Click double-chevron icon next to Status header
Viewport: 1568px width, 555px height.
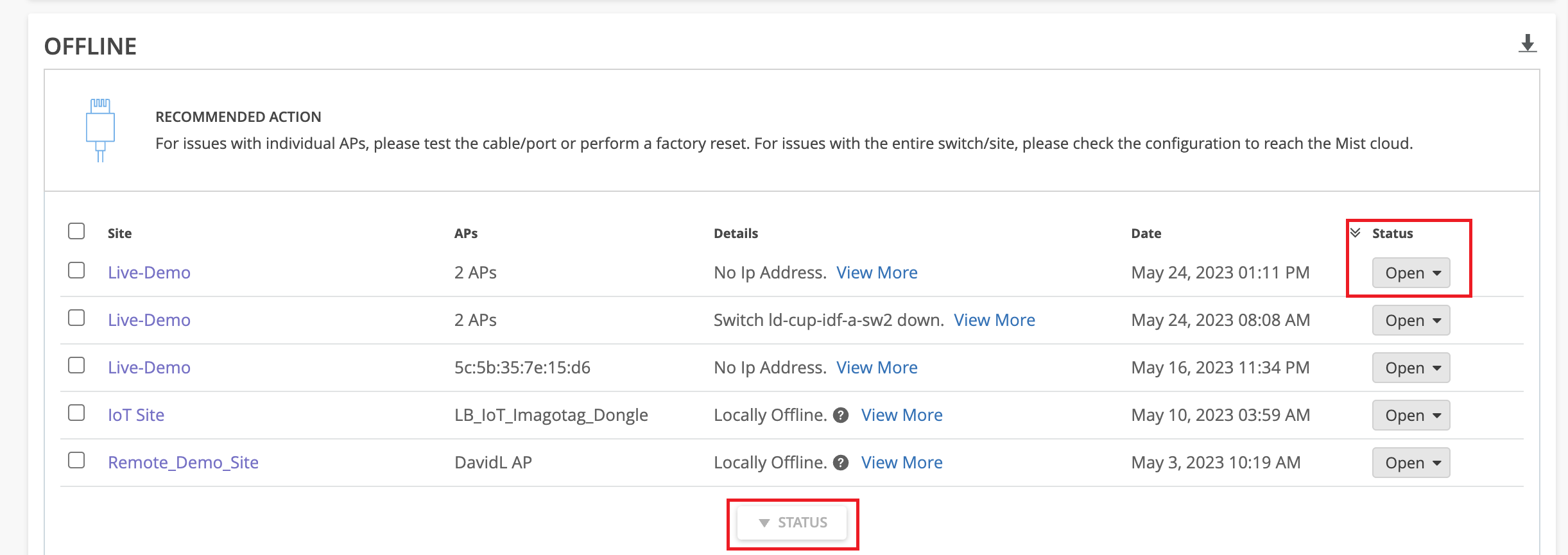pos(1356,233)
